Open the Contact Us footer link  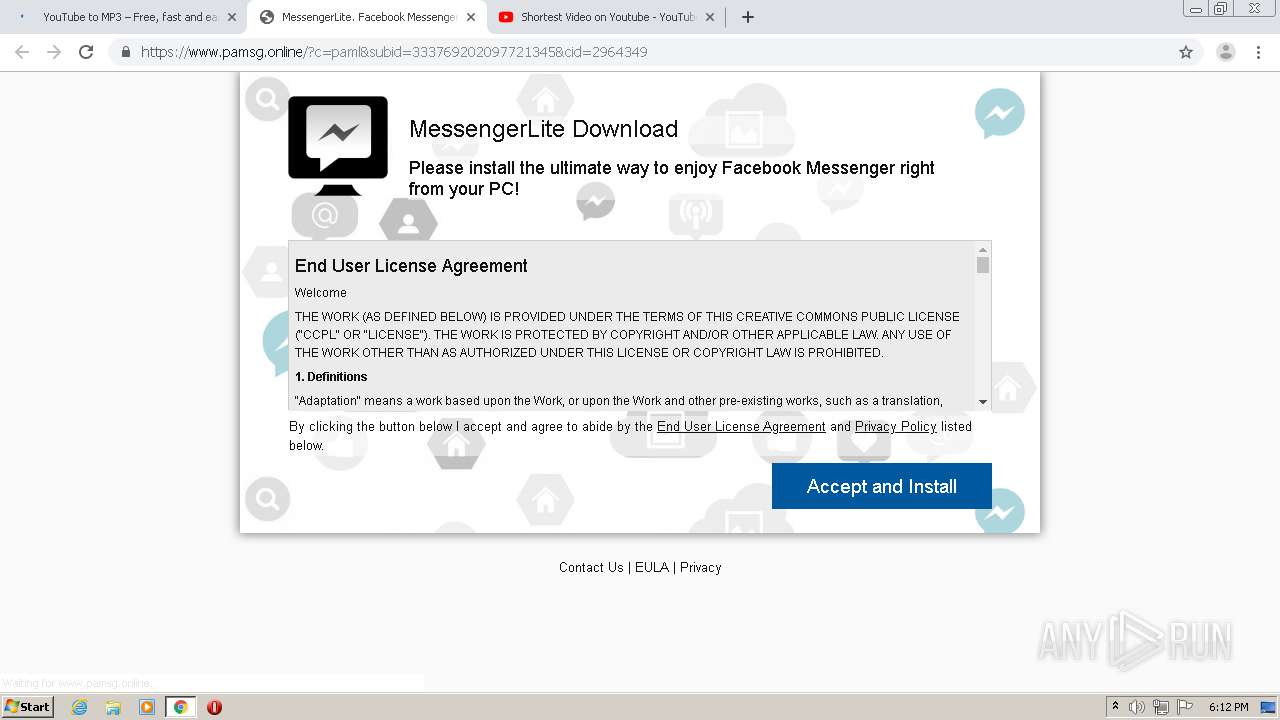[591, 567]
